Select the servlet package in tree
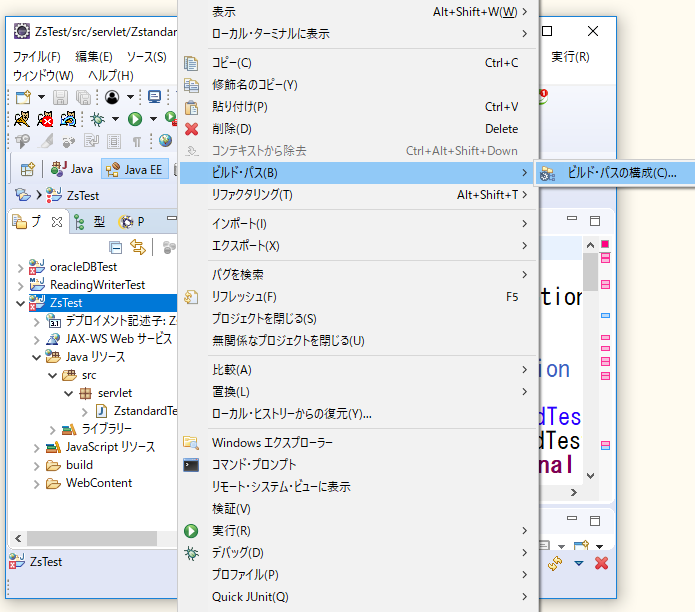The width and height of the screenshot is (695, 612). click(x=115, y=394)
